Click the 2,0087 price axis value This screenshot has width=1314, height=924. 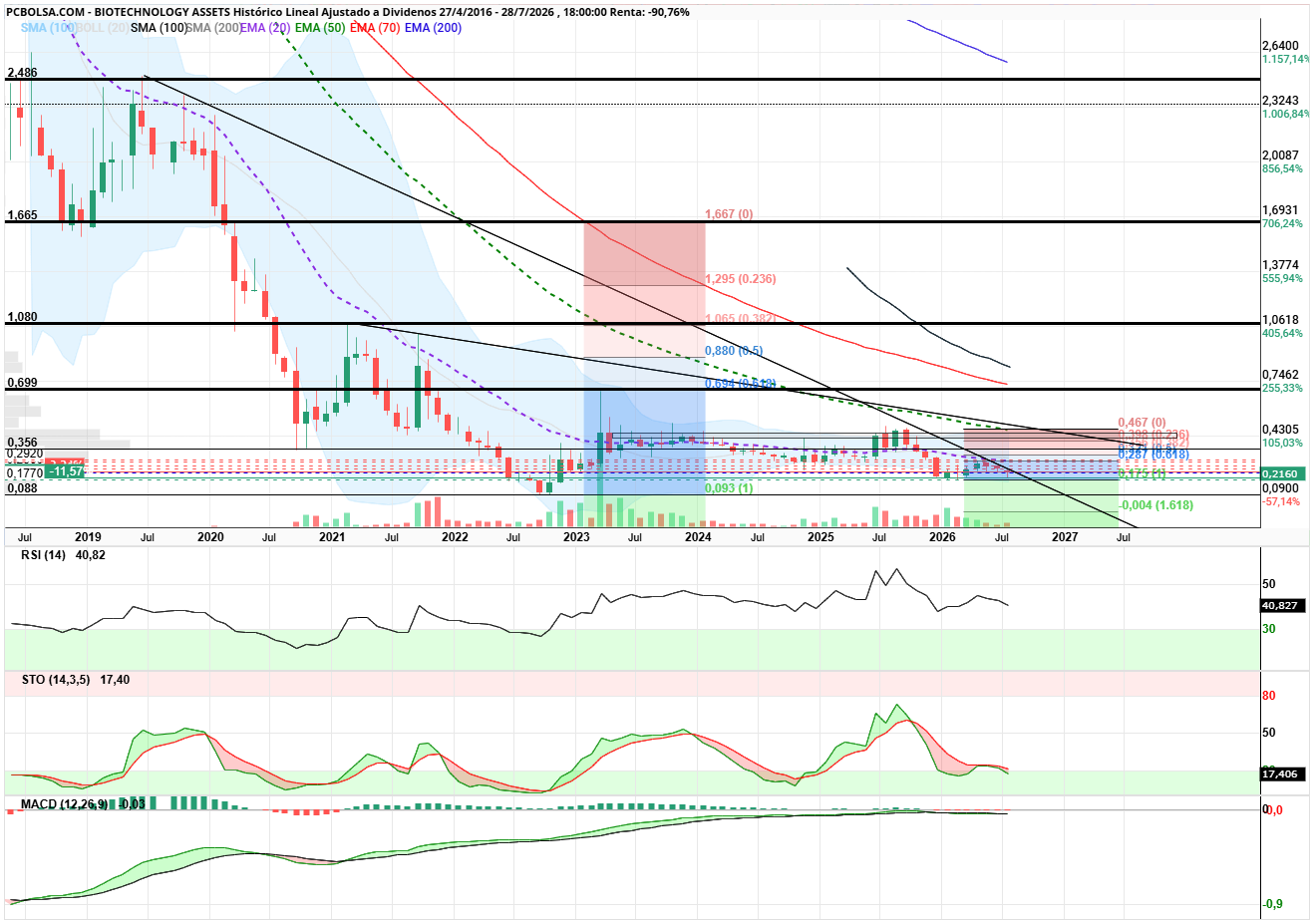click(1280, 155)
